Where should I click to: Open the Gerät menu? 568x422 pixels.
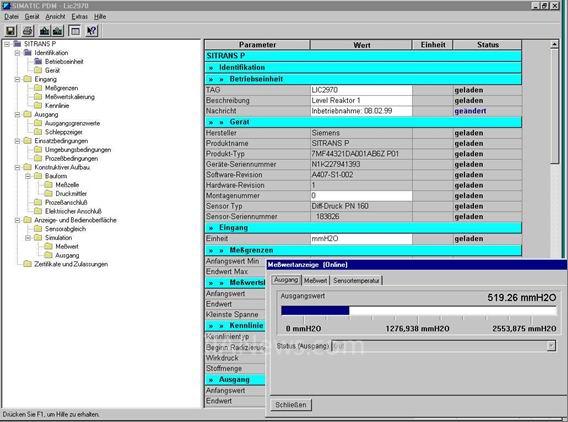(32, 16)
